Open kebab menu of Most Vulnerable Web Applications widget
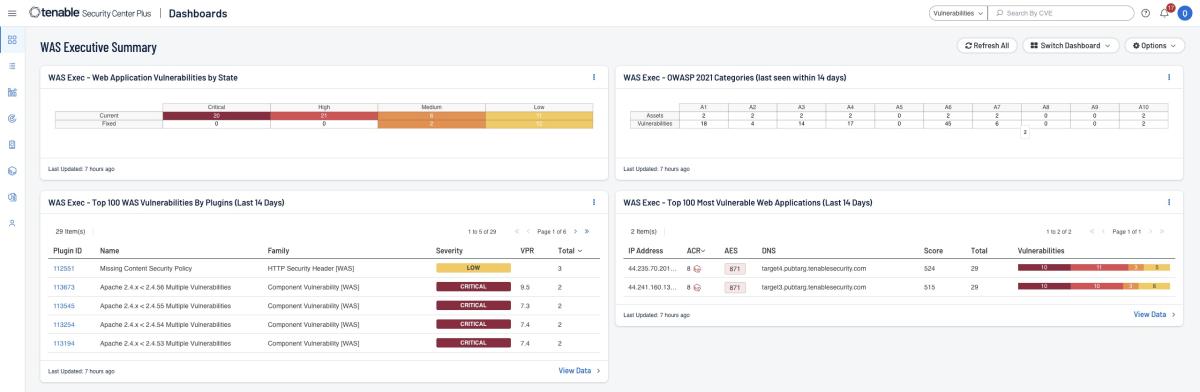Screen dimensions: 1200x392 (x=1168, y=203)
